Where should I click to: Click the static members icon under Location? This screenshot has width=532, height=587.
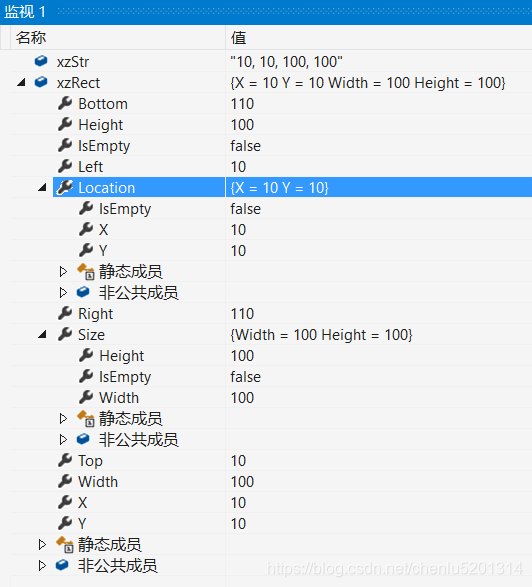tap(86, 271)
